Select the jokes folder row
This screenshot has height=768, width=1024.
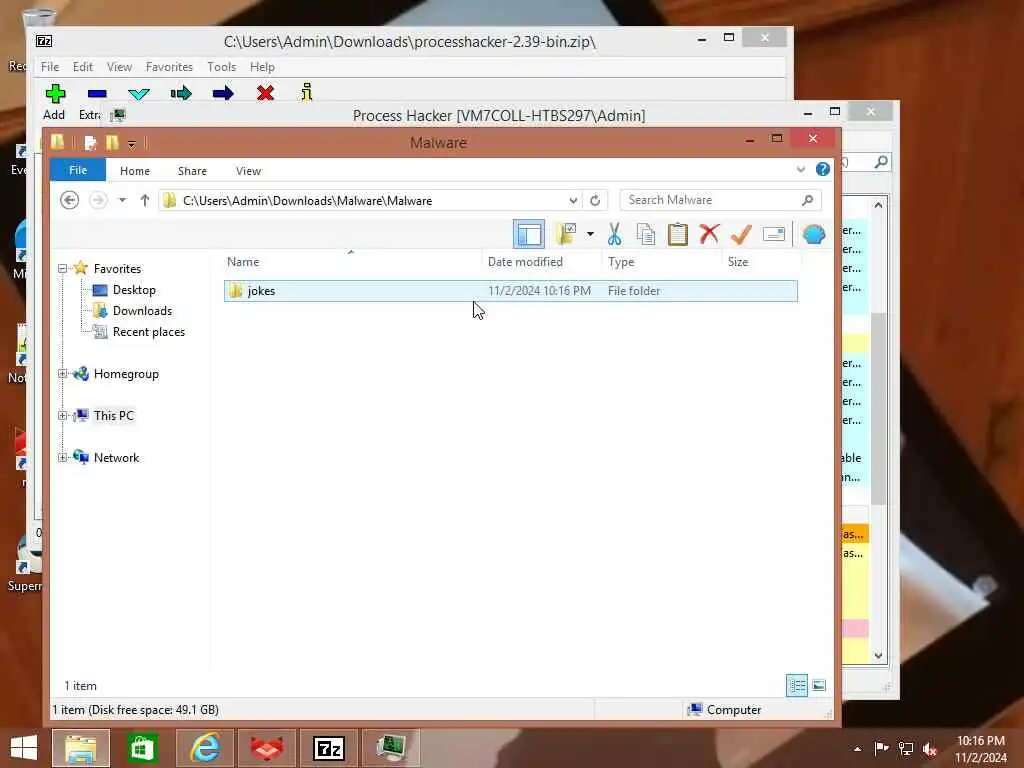click(511, 291)
